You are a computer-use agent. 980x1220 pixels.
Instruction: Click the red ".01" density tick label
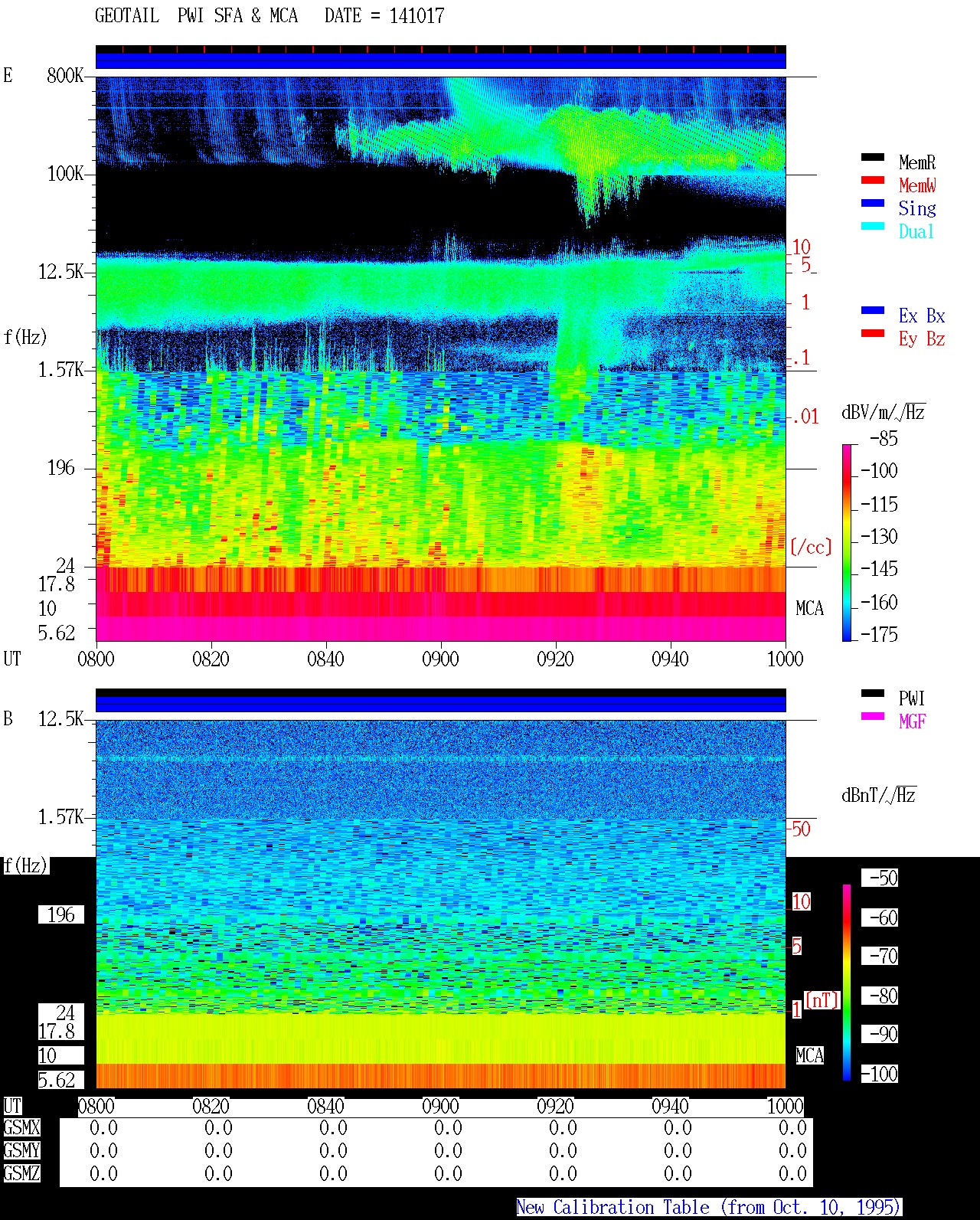(x=805, y=417)
